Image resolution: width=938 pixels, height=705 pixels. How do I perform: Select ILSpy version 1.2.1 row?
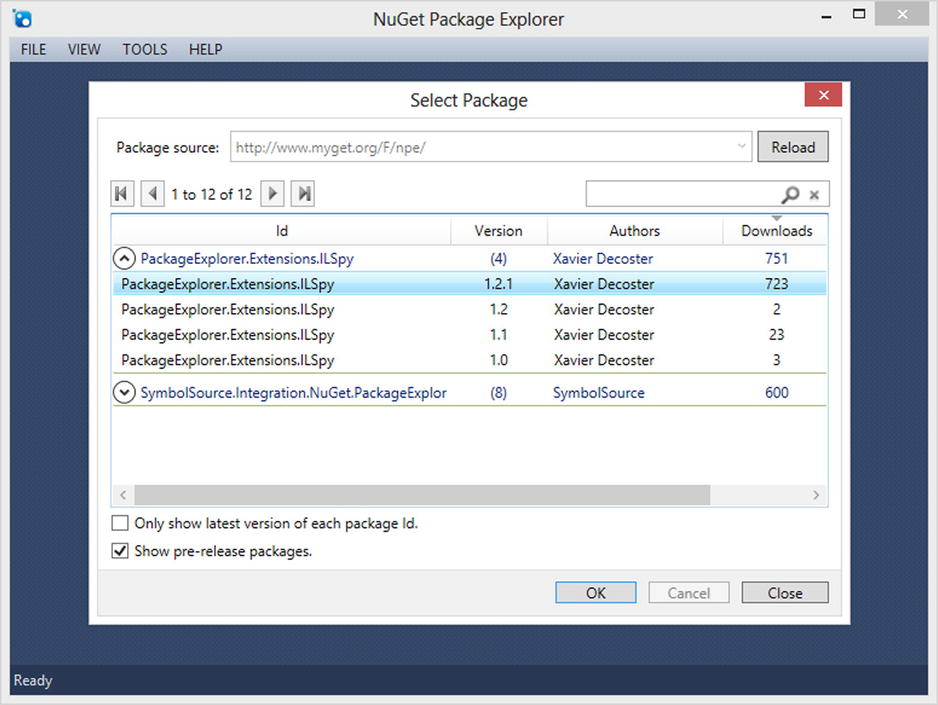[x=470, y=284]
